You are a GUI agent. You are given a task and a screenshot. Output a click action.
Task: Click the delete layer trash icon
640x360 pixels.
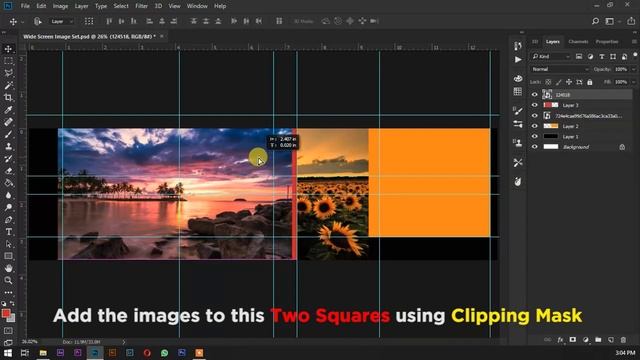623,340
